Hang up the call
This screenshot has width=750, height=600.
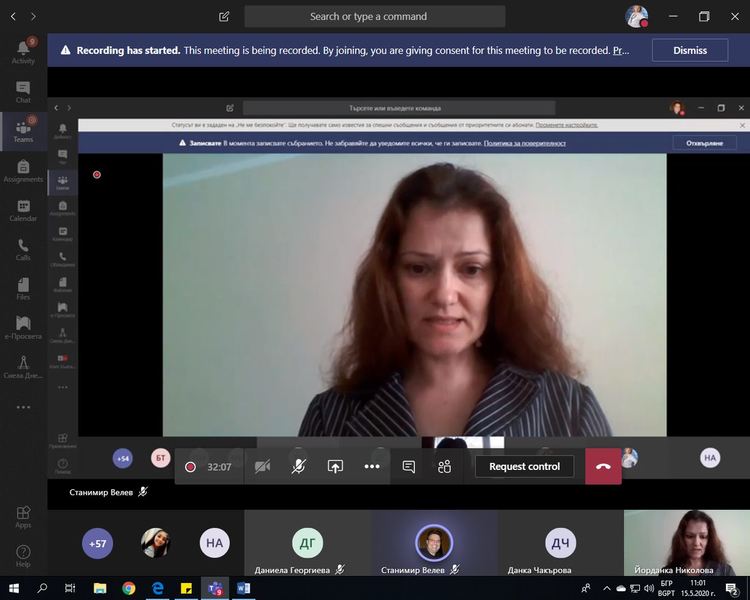coord(603,466)
